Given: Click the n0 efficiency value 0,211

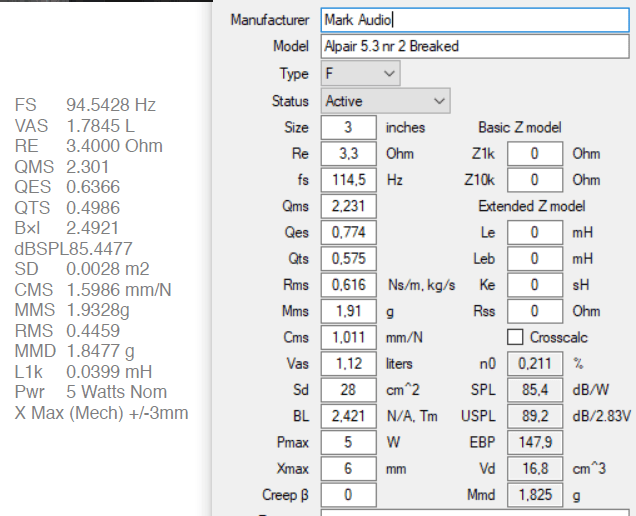Looking at the screenshot, I should 535,363.
